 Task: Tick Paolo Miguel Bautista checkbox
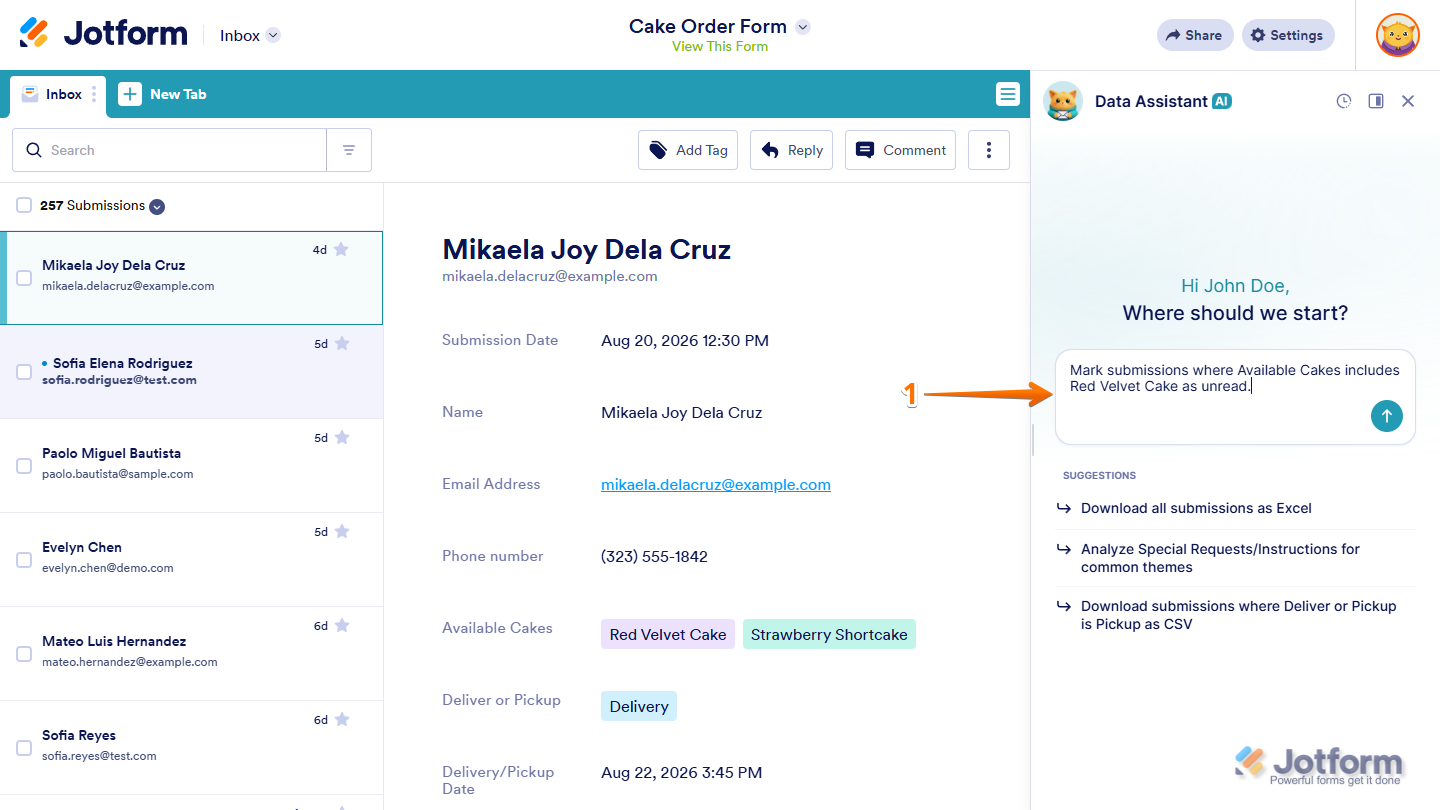pyautogui.click(x=24, y=466)
